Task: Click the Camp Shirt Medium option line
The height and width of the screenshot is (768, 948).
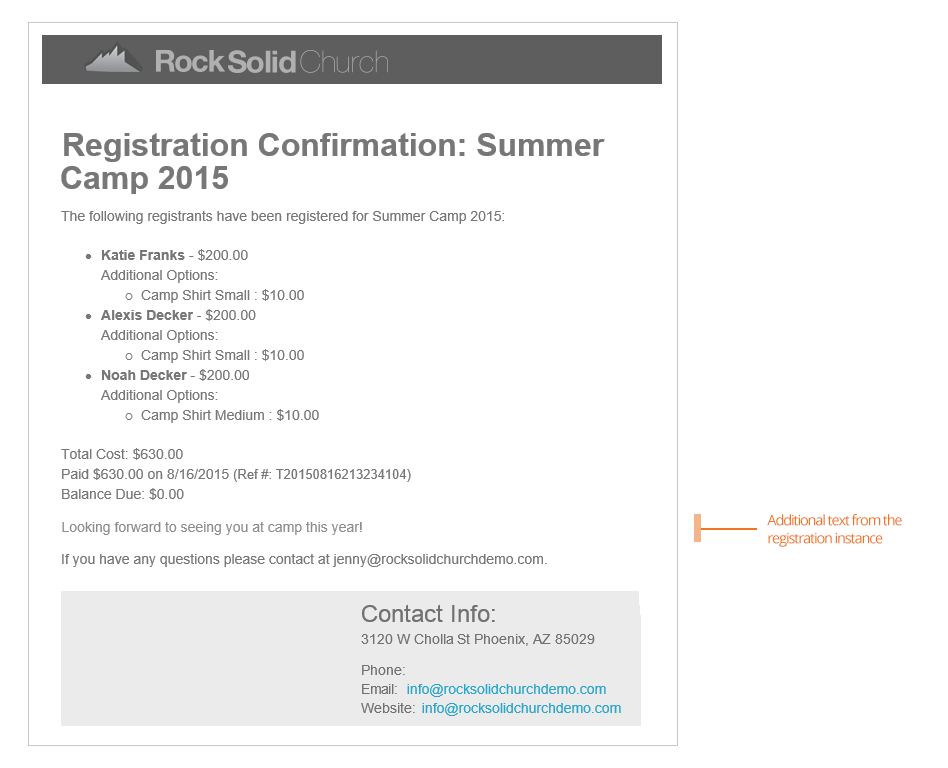Action: click(x=230, y=415)
